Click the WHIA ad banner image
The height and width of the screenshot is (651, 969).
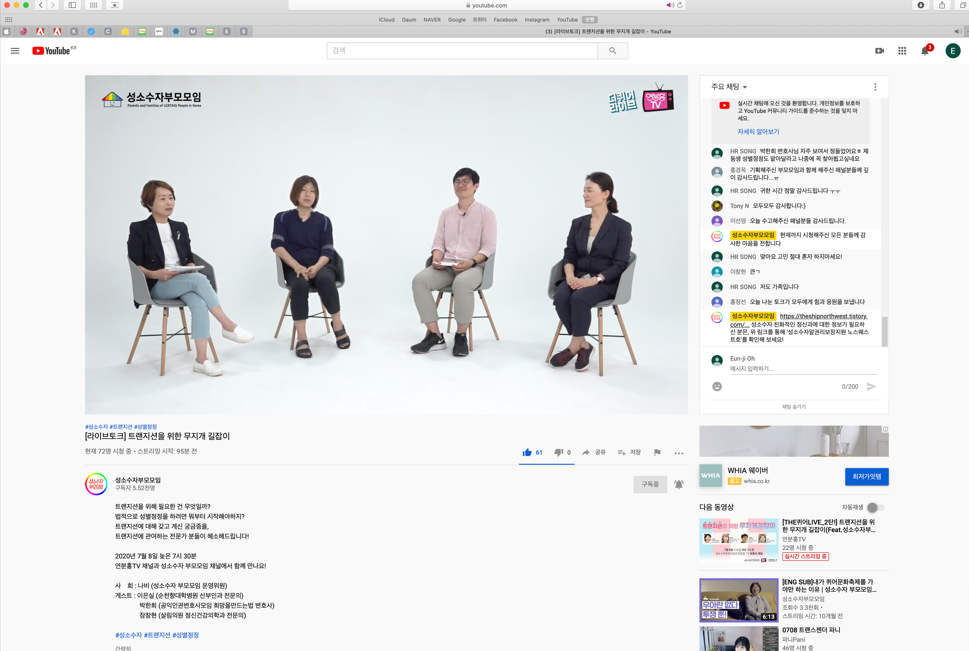(794, 441)
